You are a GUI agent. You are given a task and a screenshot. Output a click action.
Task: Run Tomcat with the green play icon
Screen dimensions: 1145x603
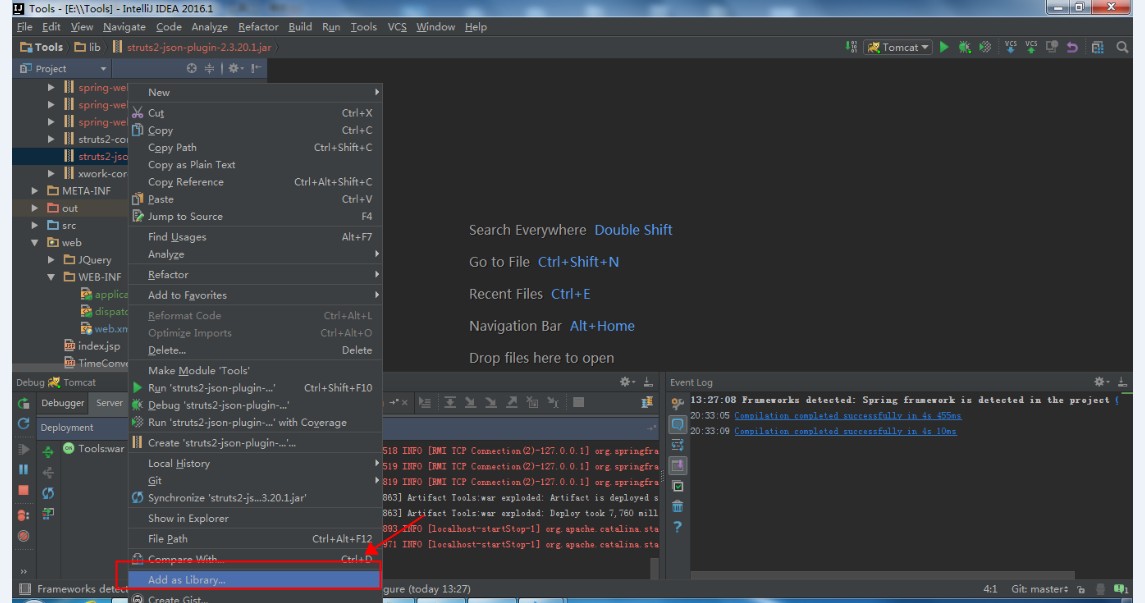tap(944, 47)
